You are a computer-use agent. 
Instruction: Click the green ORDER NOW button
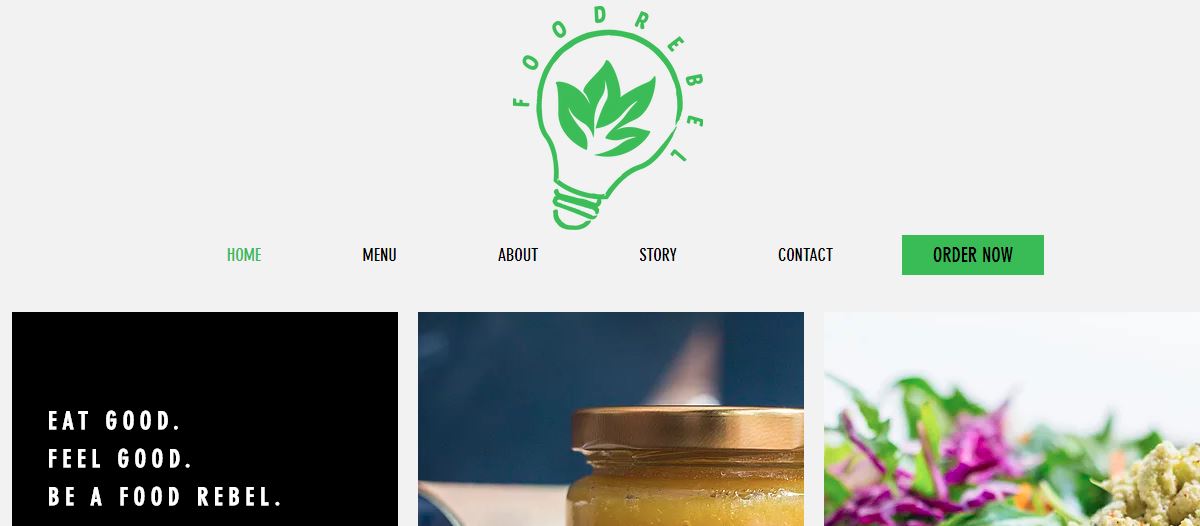click(x=973, y=255)
